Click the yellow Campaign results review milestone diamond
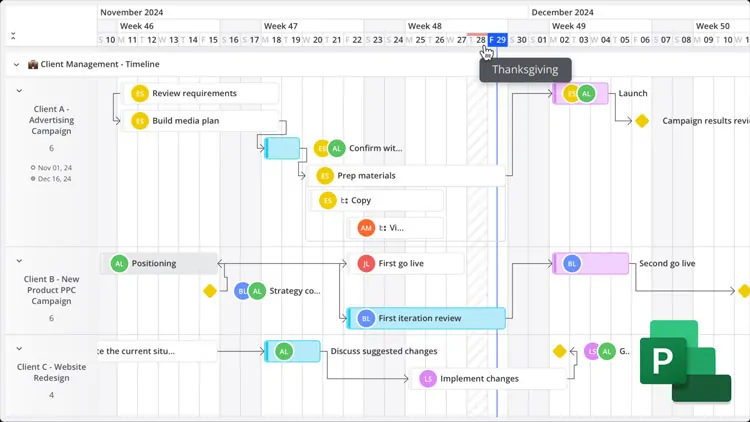The width and height of the screenshot is (750, 422). [x=642, y=121]
